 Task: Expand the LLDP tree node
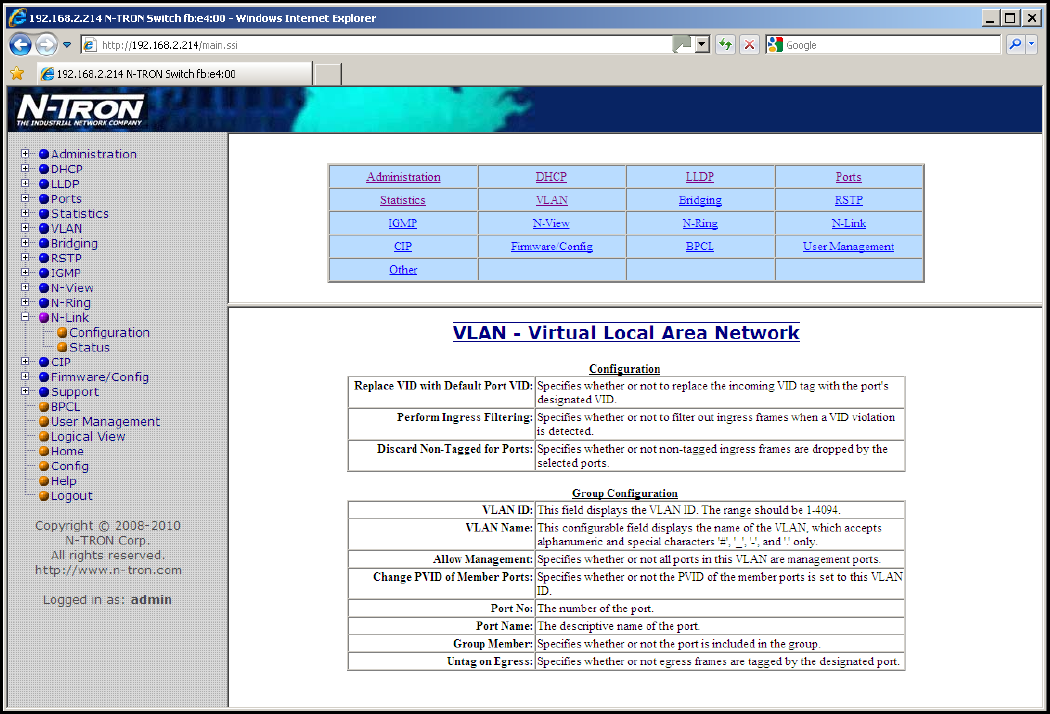(25, 183)
